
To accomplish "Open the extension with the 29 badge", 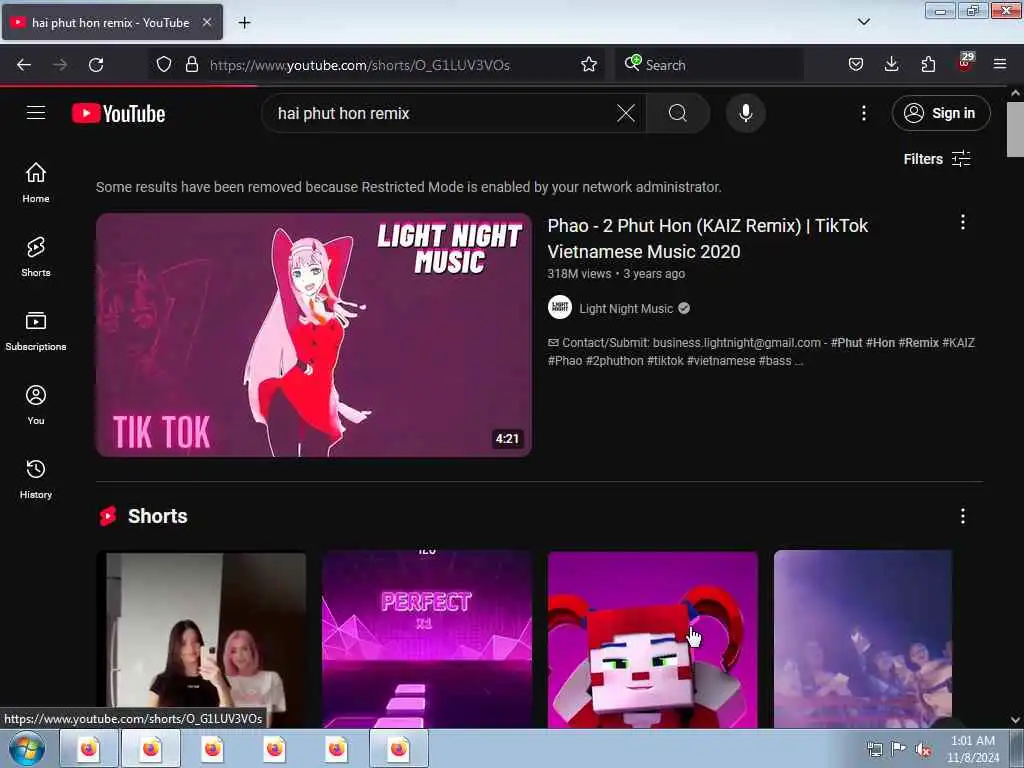I will (x=965, y=63).
